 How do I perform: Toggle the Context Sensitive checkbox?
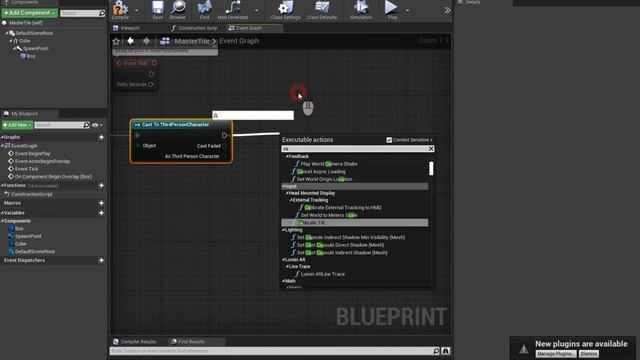[x=389, y=140]
